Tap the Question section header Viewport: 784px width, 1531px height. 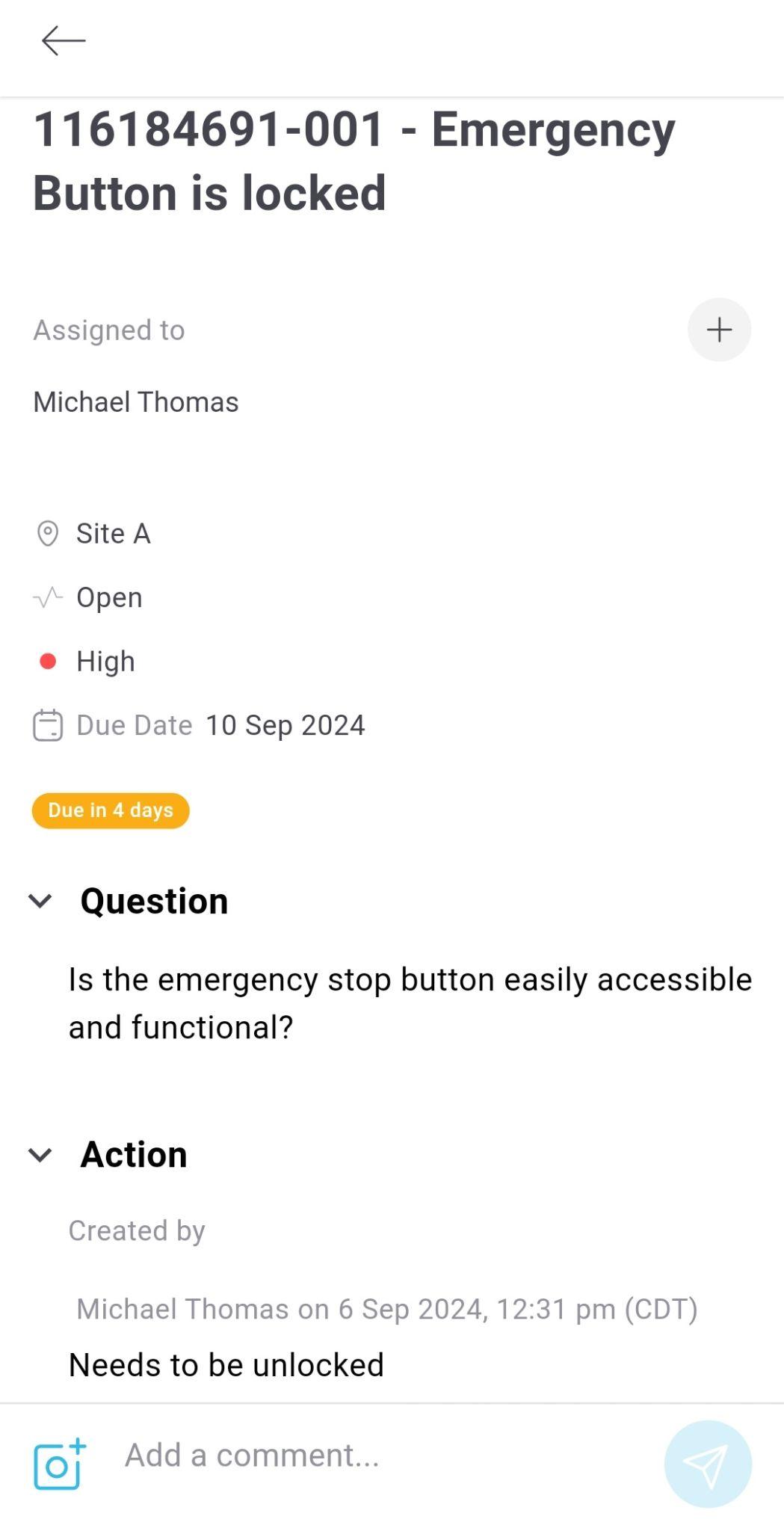tap(154, 901)
